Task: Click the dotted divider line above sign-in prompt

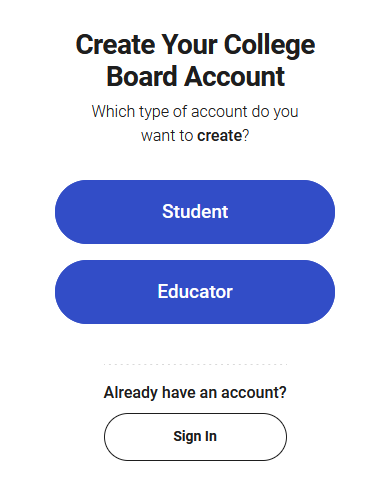Action: (195, 365)
